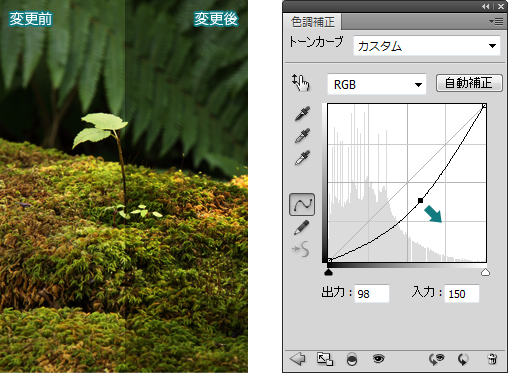Viewport: 508px width, 373px height.
Task: Select the top-right curve endpoint
Action: (484, 106)
